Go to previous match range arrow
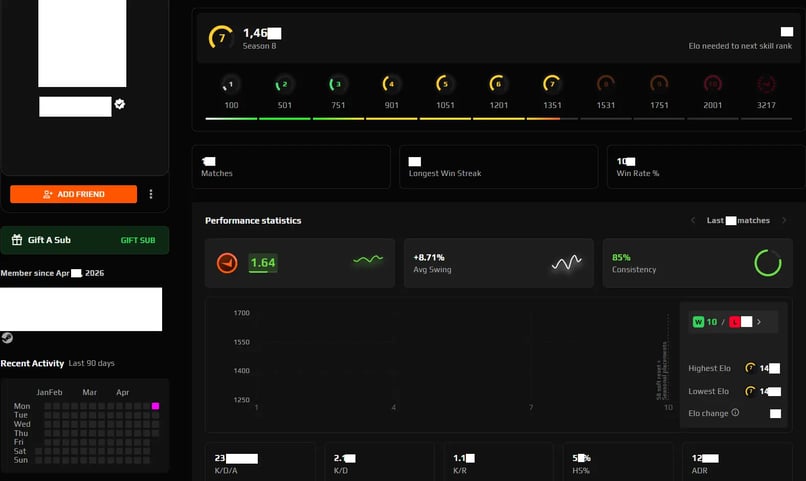This screenshot has width=806, height=481. click(693, 220)
